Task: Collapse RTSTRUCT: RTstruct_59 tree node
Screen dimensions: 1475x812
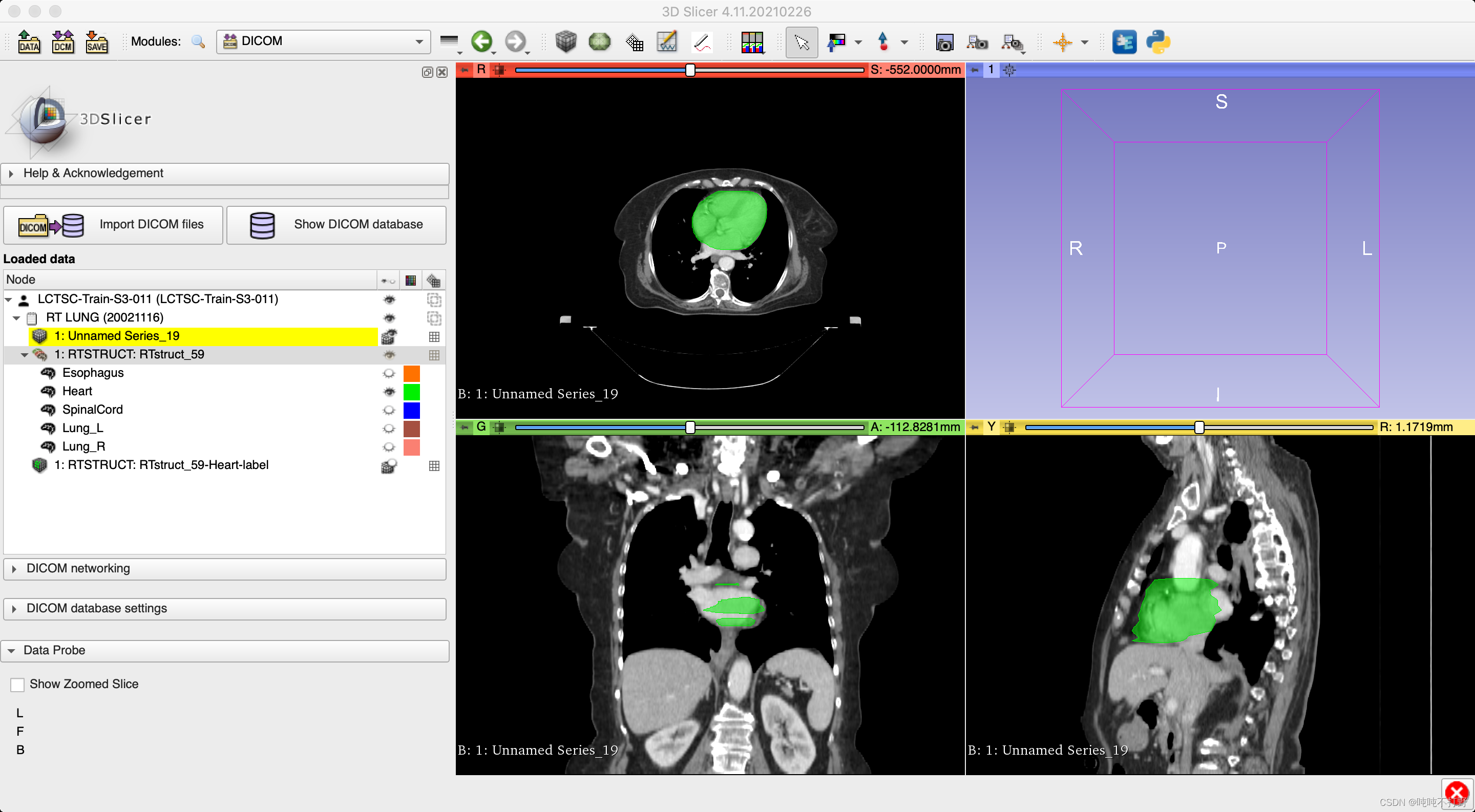Action: [25, 355]
